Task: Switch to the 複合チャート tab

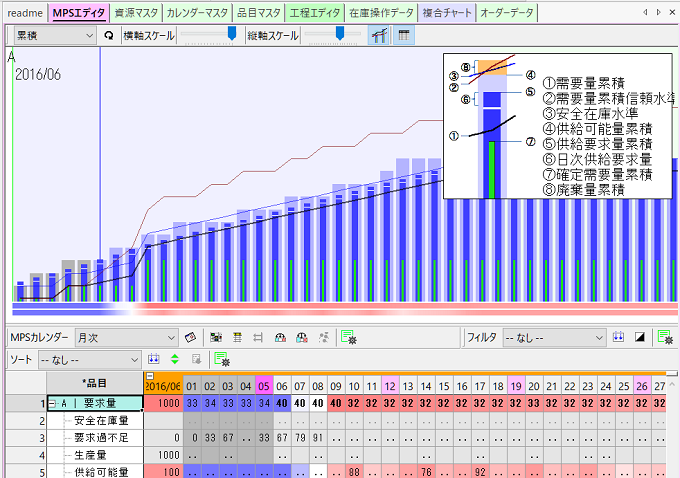Action: point(447,13)
